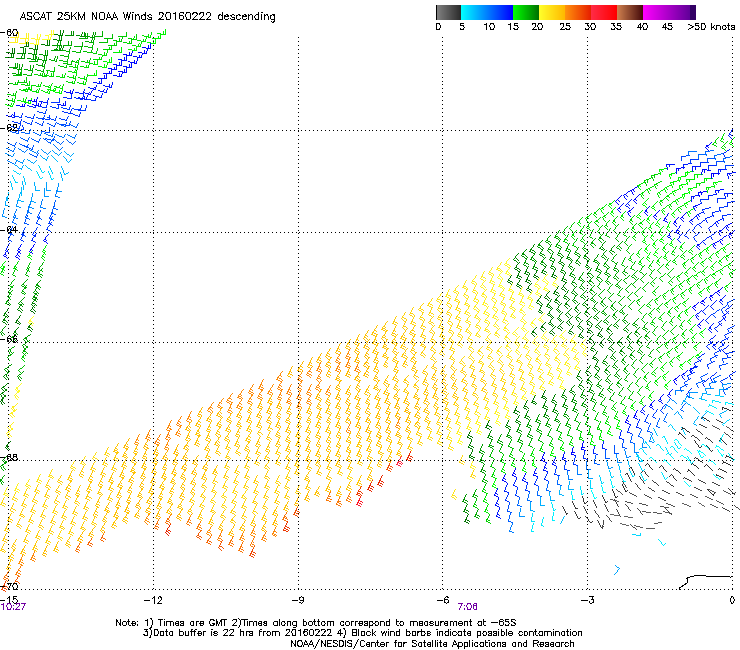Click the '25' legend scale label
This screenshot has height=650, width=740.
[x=565, y=27]
